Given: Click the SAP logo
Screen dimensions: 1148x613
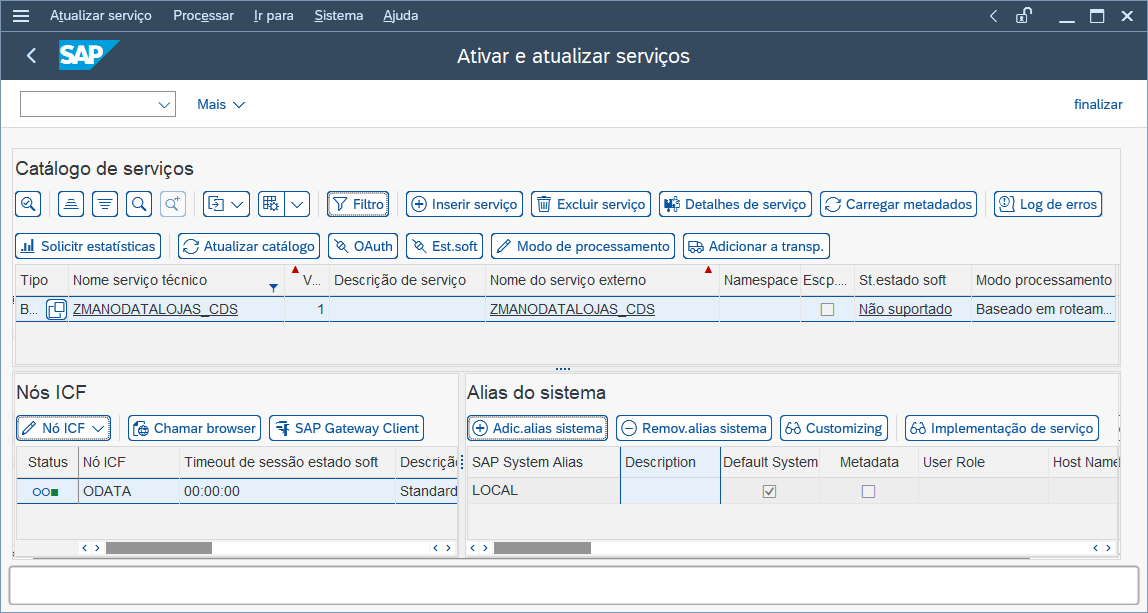Looking at the screenshot, I should [x=88, y=56].
